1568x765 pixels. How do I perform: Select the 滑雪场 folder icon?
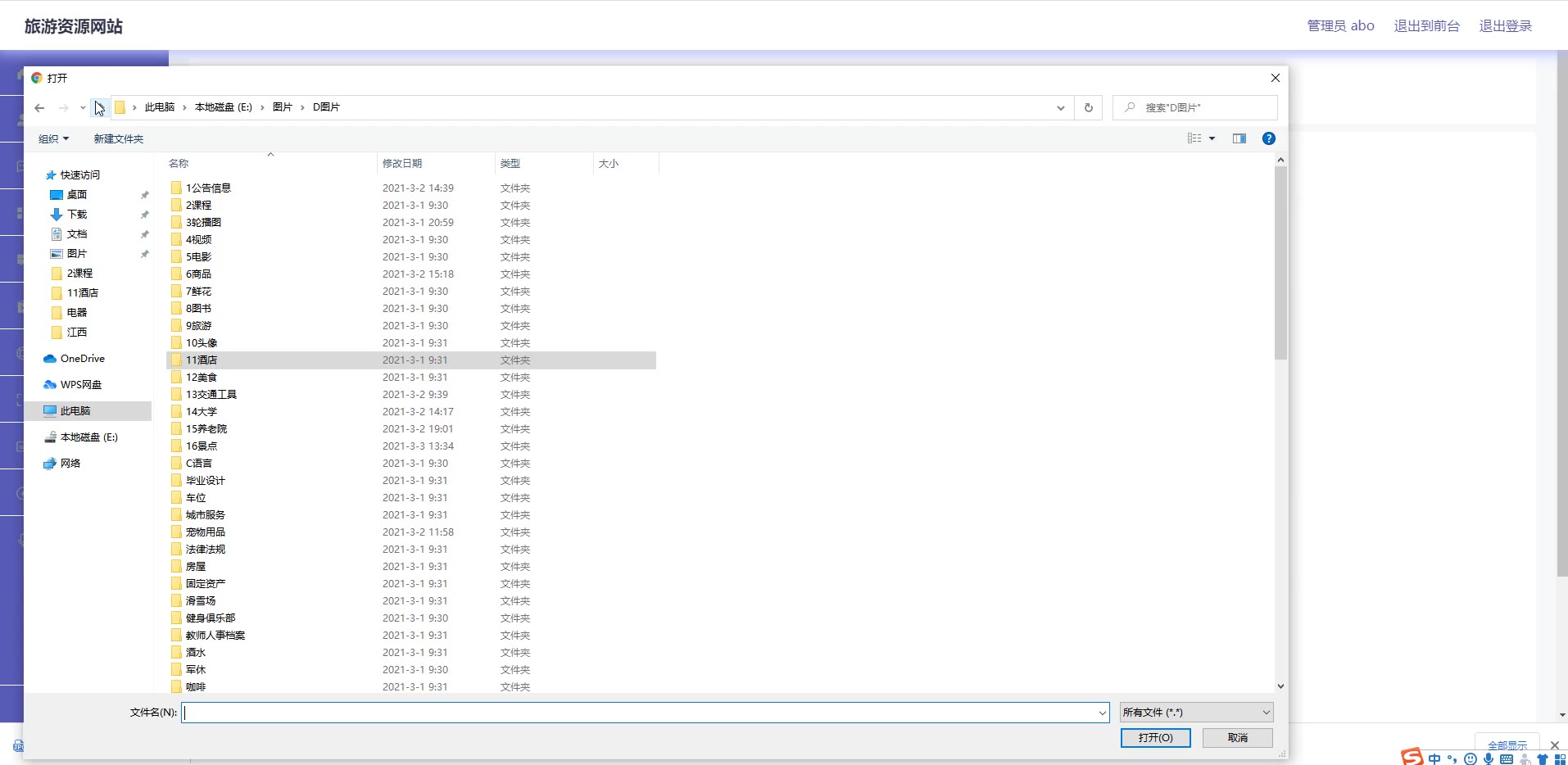[176, 600]
